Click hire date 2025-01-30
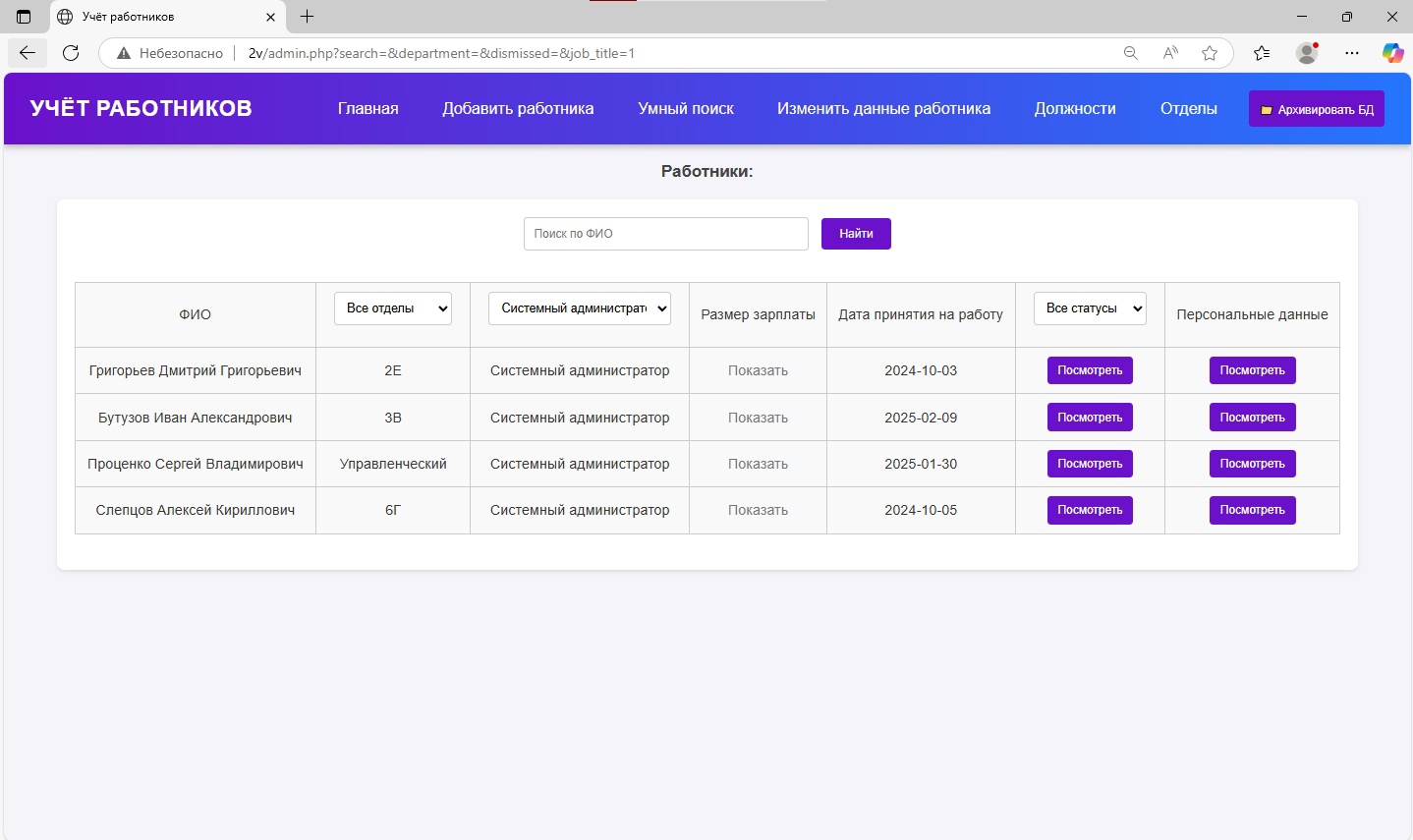Image resolution: width=1413 pixels, height=840 pixels. (x=921, y=464)
